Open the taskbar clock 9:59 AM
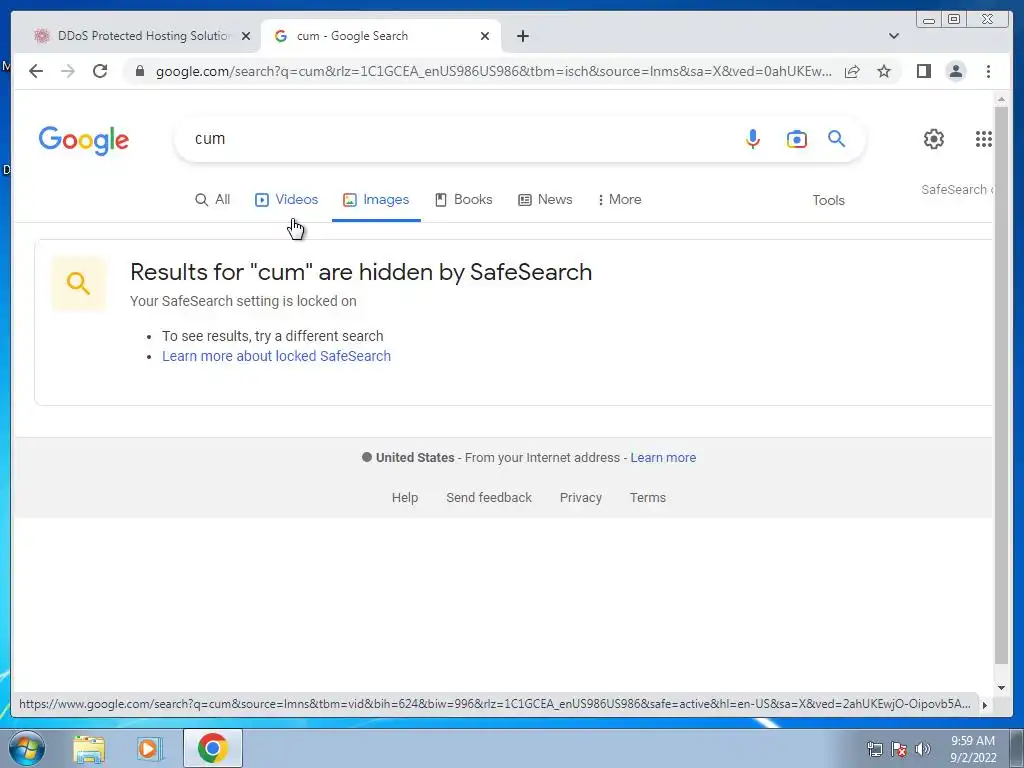 tap(973, 749)
